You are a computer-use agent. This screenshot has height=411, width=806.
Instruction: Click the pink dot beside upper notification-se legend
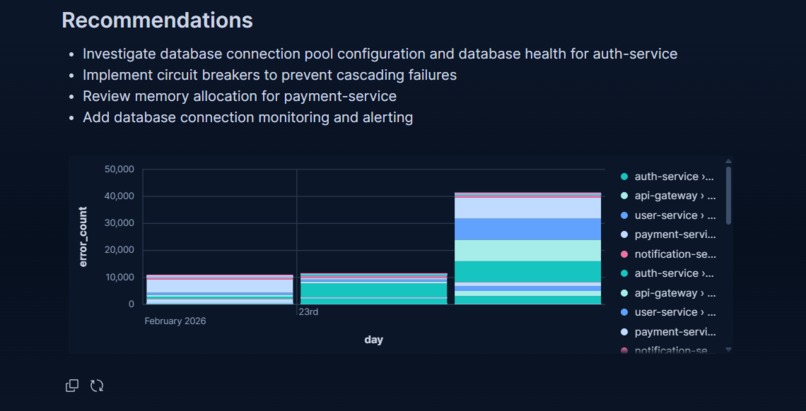pos(624,254)
